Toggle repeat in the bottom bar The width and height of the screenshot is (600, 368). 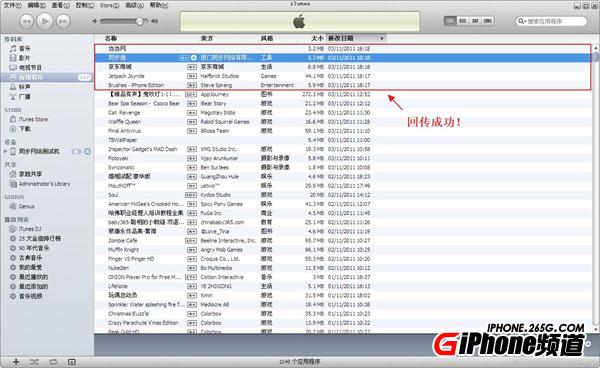point(53,362)
